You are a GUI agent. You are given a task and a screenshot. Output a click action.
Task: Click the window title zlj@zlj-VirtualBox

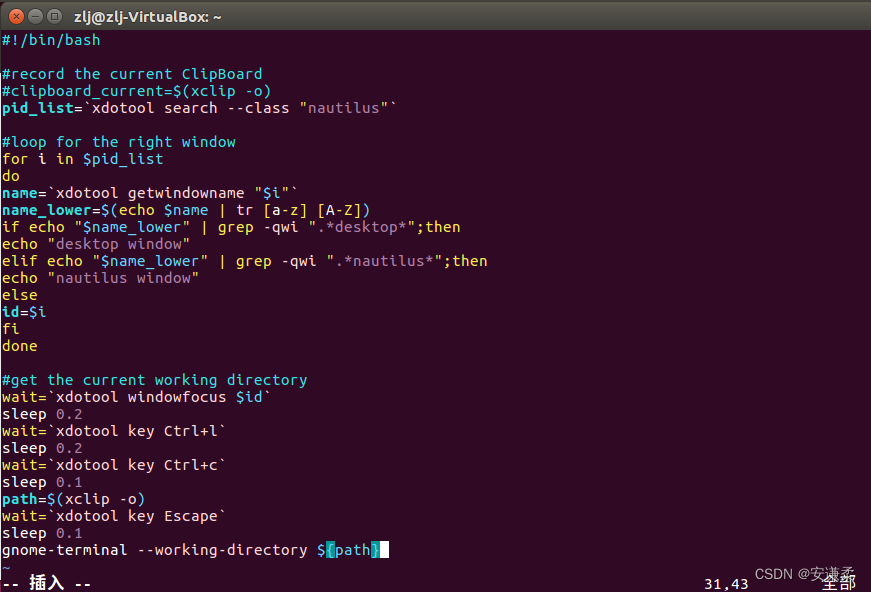pos(148,17)
